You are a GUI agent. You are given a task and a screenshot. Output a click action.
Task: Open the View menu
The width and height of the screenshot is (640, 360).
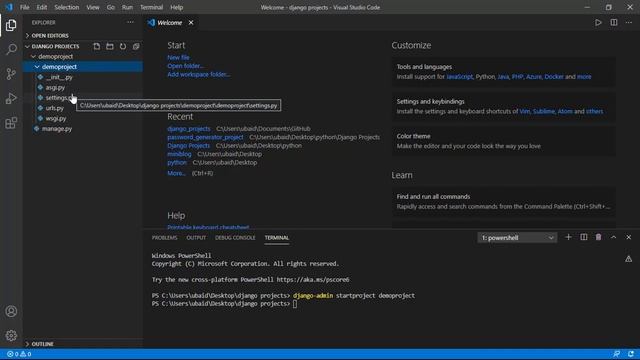[x=93, y=7]
